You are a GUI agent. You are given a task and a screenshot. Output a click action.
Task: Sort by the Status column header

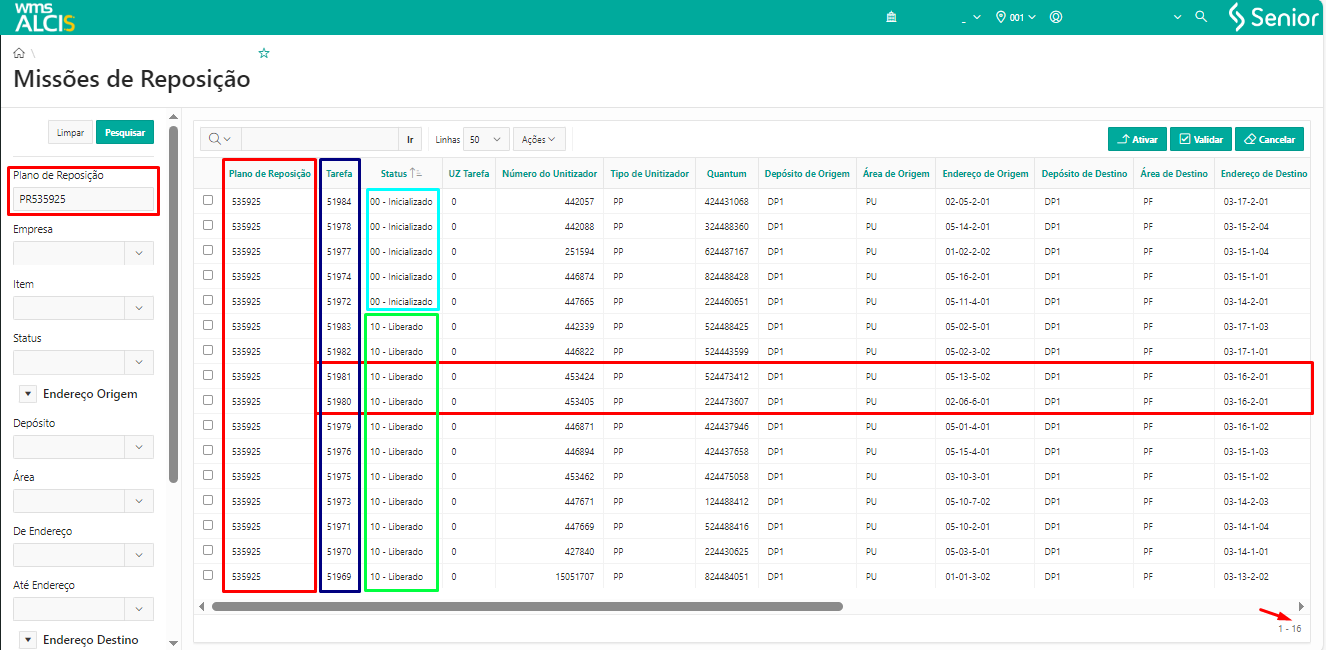coord(394,174)
